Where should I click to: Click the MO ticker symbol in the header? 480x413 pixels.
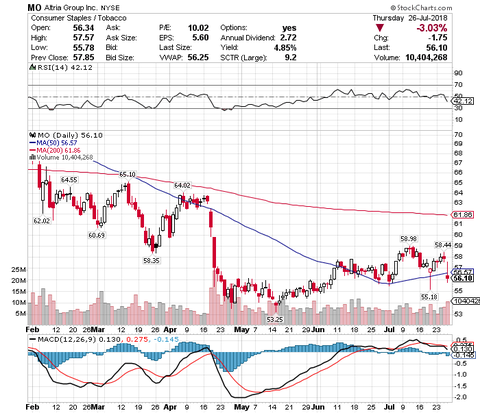coord(34,7)
